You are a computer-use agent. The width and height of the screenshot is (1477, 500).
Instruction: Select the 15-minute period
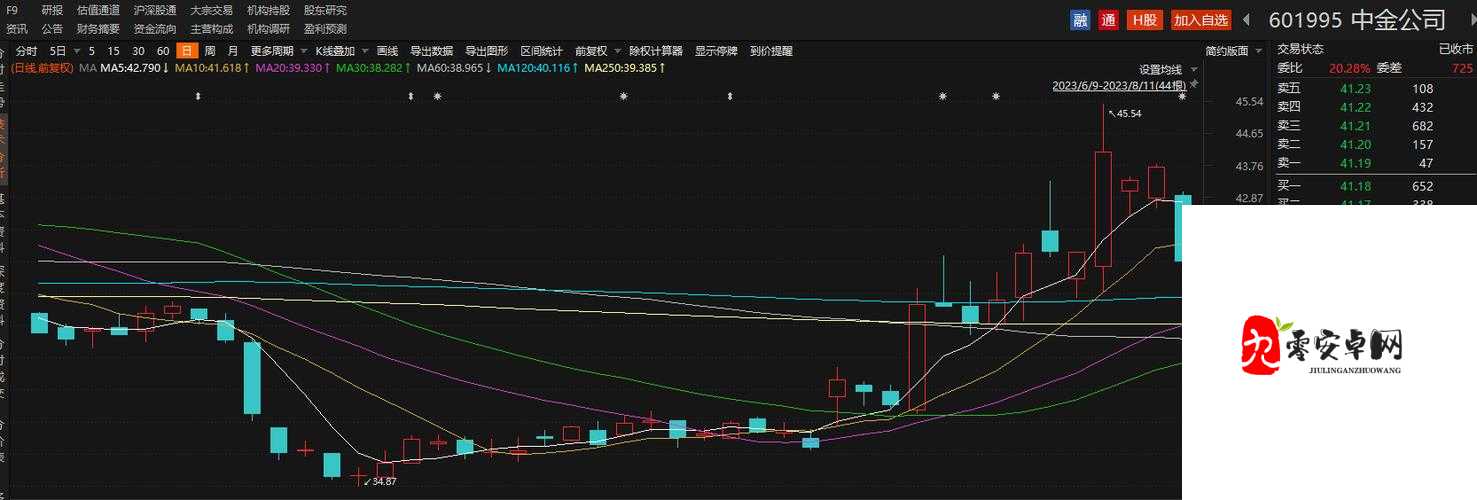click(114, 51)
